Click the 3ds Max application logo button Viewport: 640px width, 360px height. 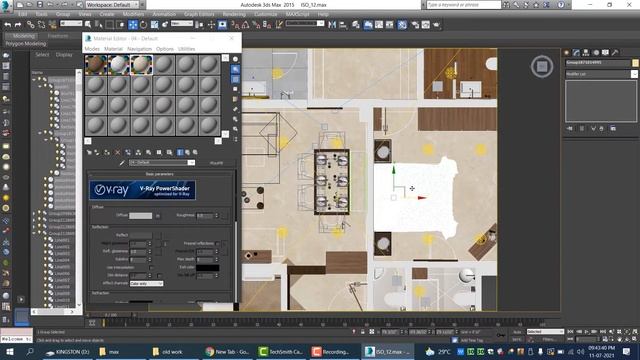pyautogui.click(x=6, y=5)
